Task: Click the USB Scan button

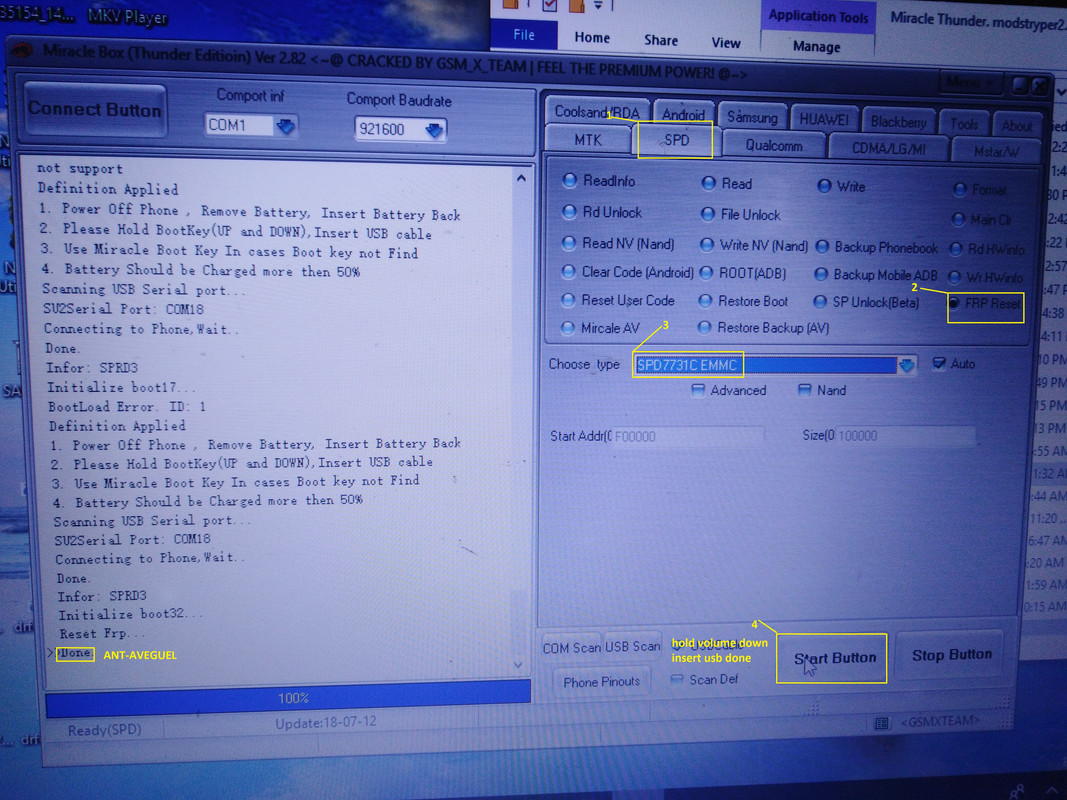Action: tap(632, 647)
